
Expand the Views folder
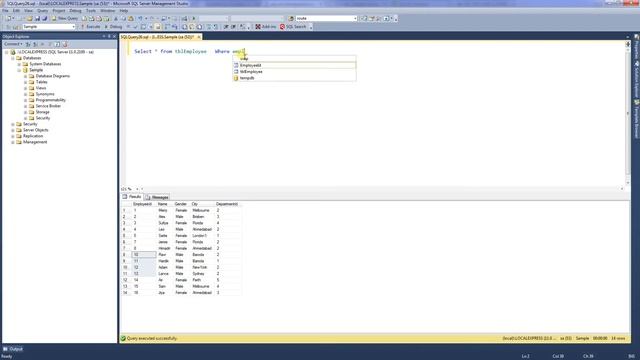[x=25, y=88]
